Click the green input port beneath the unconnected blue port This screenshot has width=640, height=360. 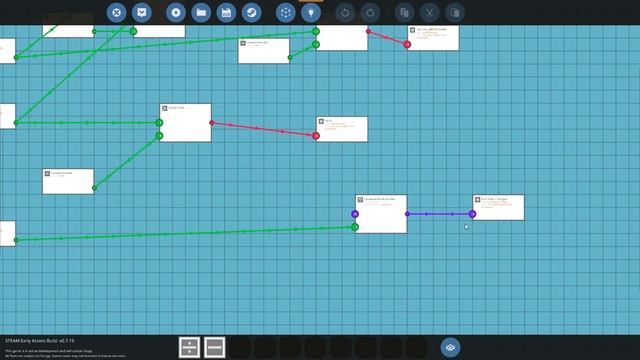pos(355,227)
